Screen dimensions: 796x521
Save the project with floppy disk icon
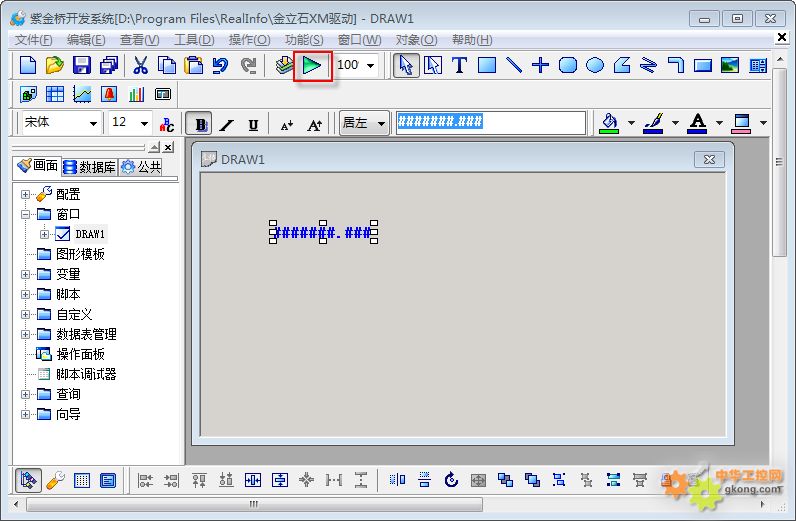82,66
